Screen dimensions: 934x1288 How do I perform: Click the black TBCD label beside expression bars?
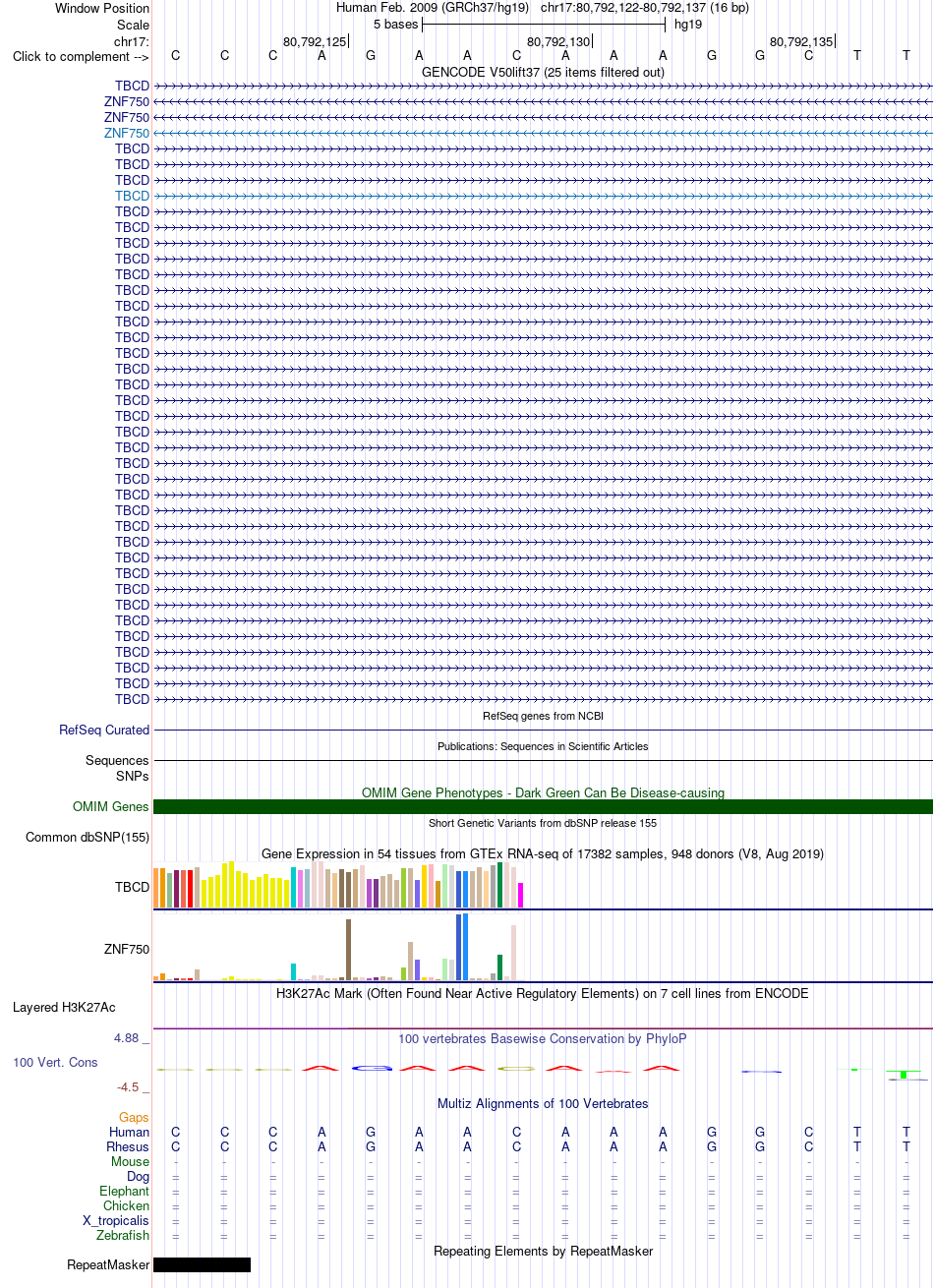pos(132,886)
